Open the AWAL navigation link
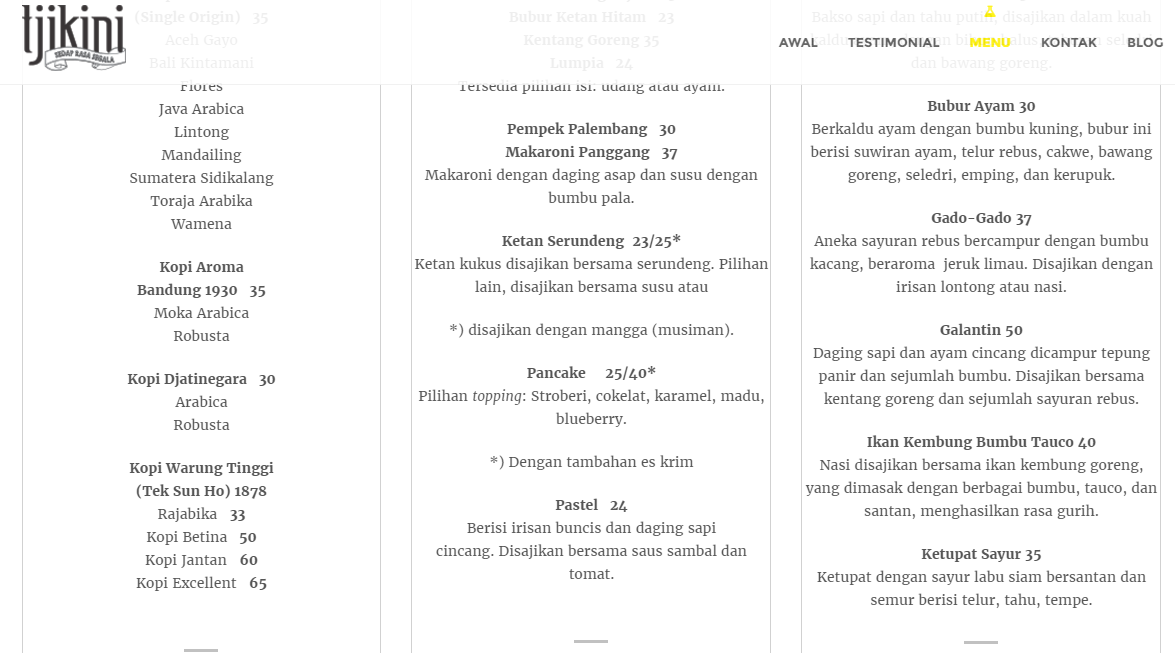 tap(797, 43)
